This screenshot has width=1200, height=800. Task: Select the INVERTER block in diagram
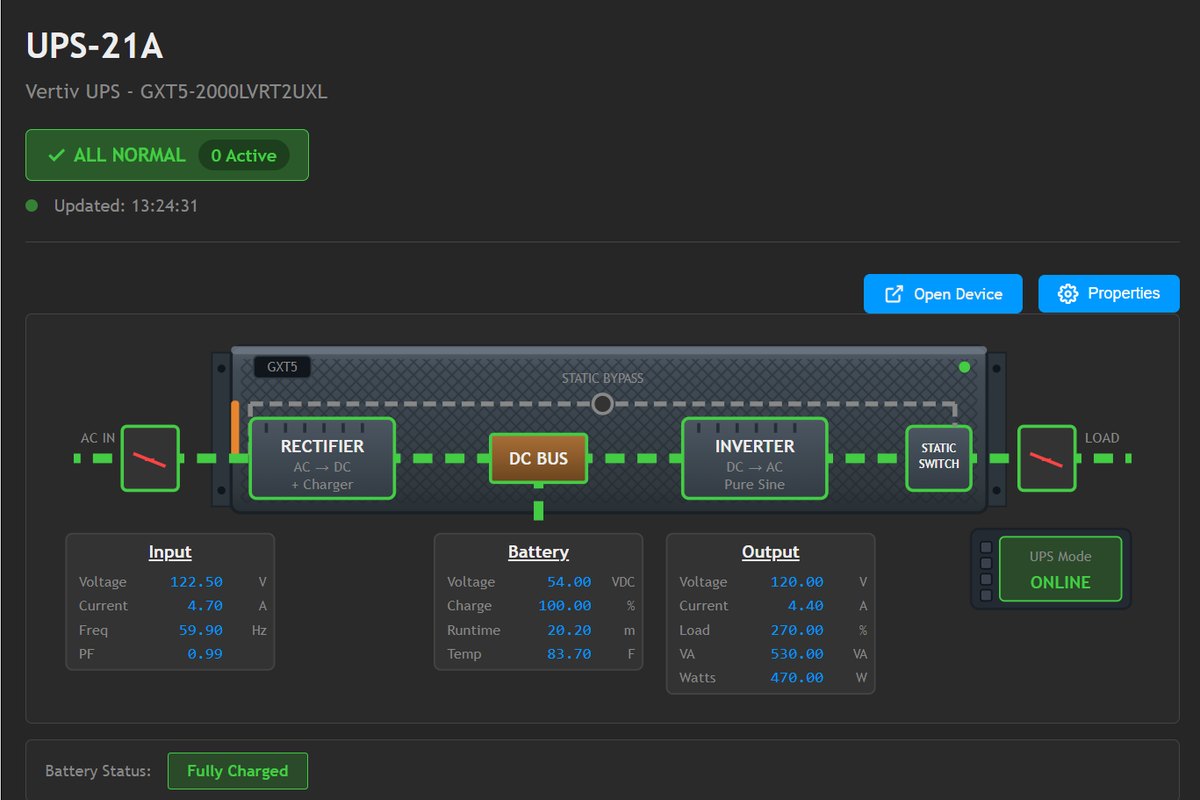coord(755,458)
